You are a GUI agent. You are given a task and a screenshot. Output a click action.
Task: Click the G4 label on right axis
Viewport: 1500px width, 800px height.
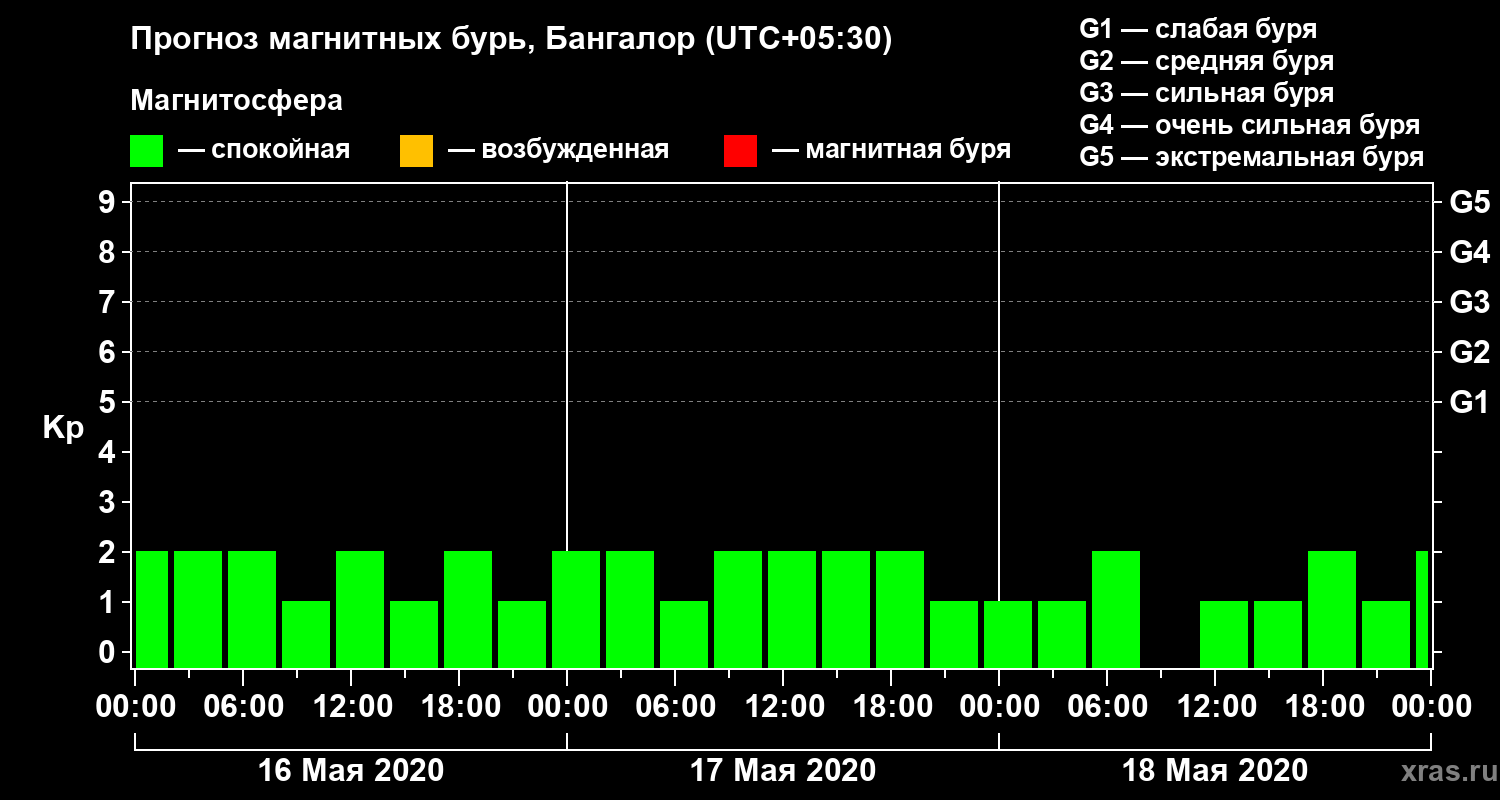point(1469,252)
